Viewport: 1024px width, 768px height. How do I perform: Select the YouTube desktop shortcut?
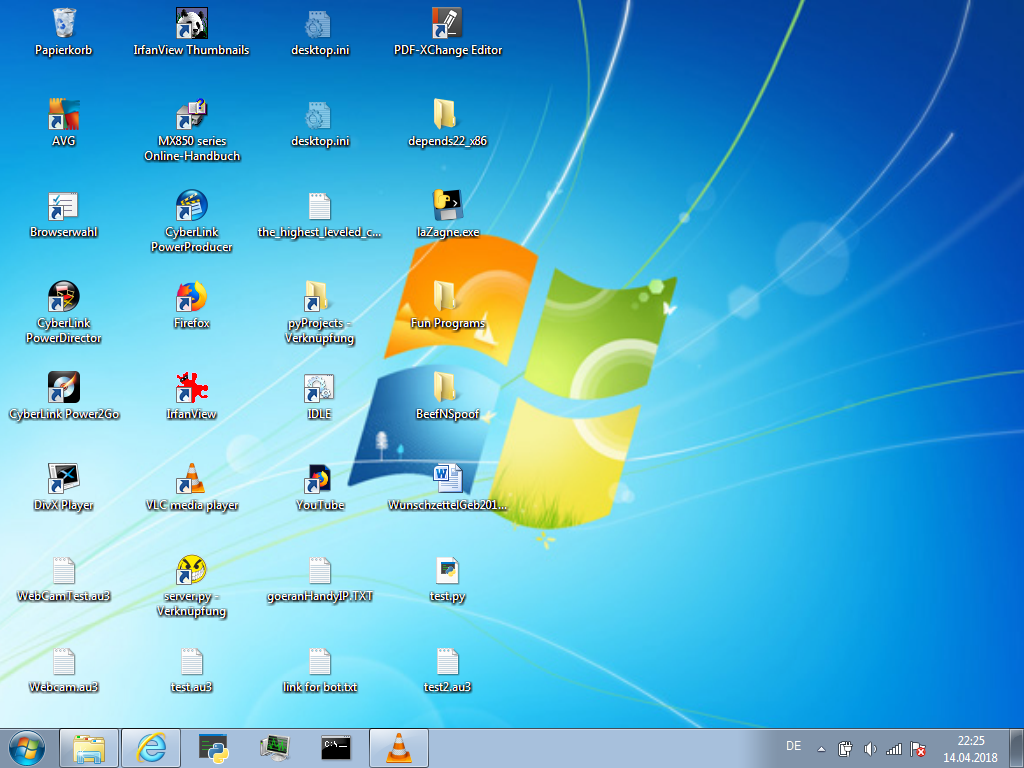coord(319,487)
